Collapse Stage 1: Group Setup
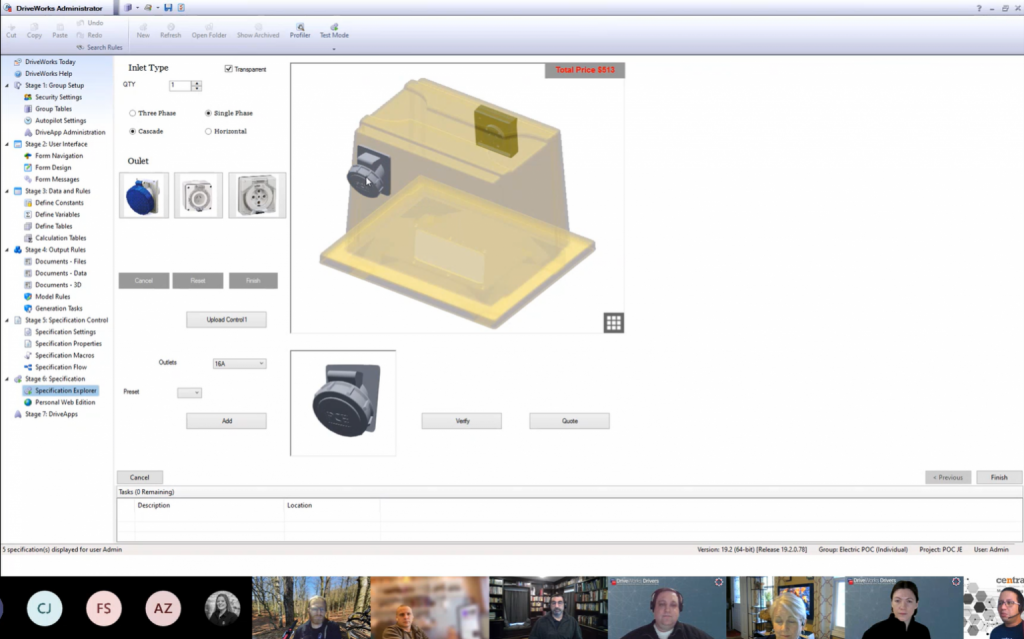 (x=7, y=86)
